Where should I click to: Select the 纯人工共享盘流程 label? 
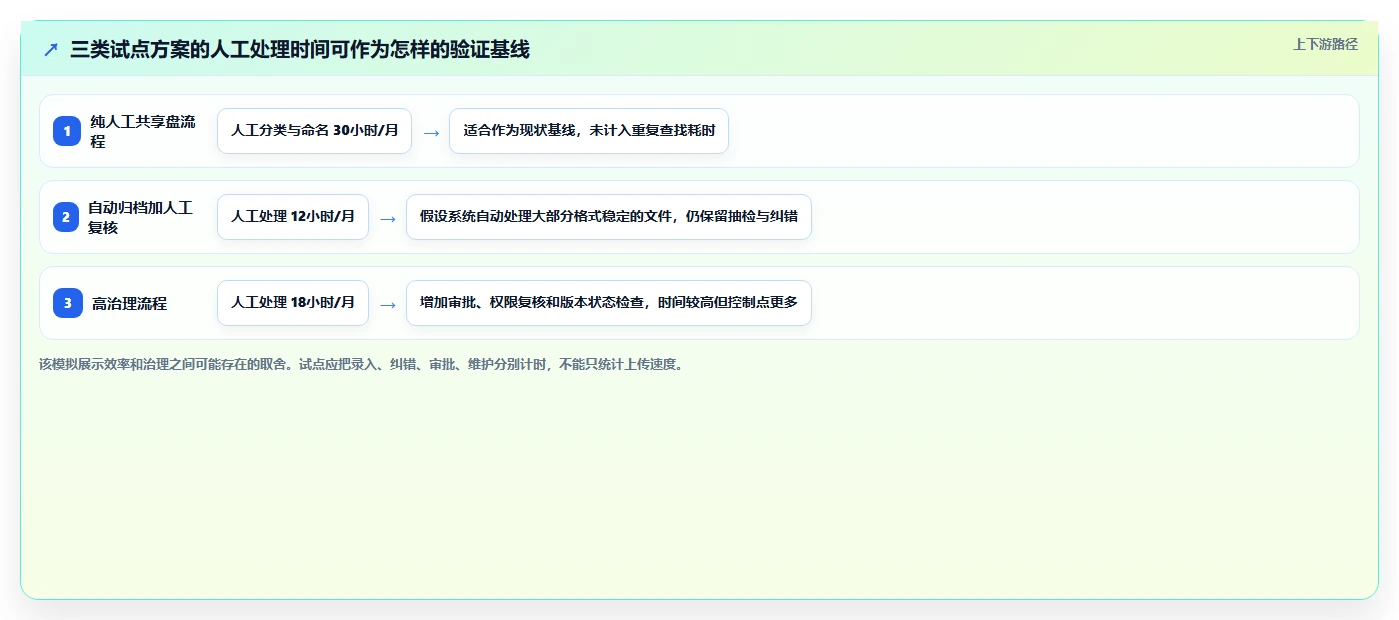point(143,131)
